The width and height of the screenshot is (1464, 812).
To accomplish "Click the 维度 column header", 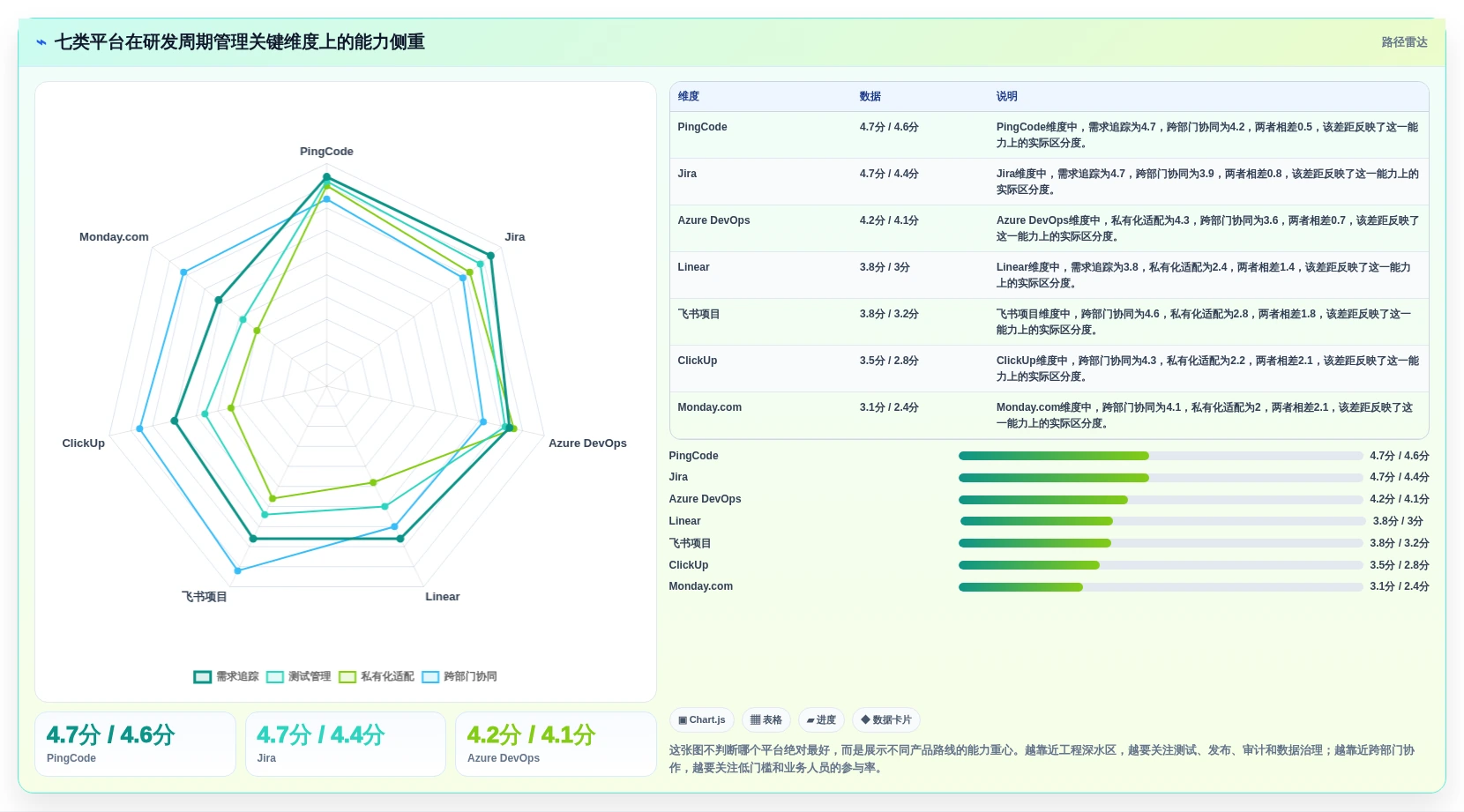I will tap(689, 96).
